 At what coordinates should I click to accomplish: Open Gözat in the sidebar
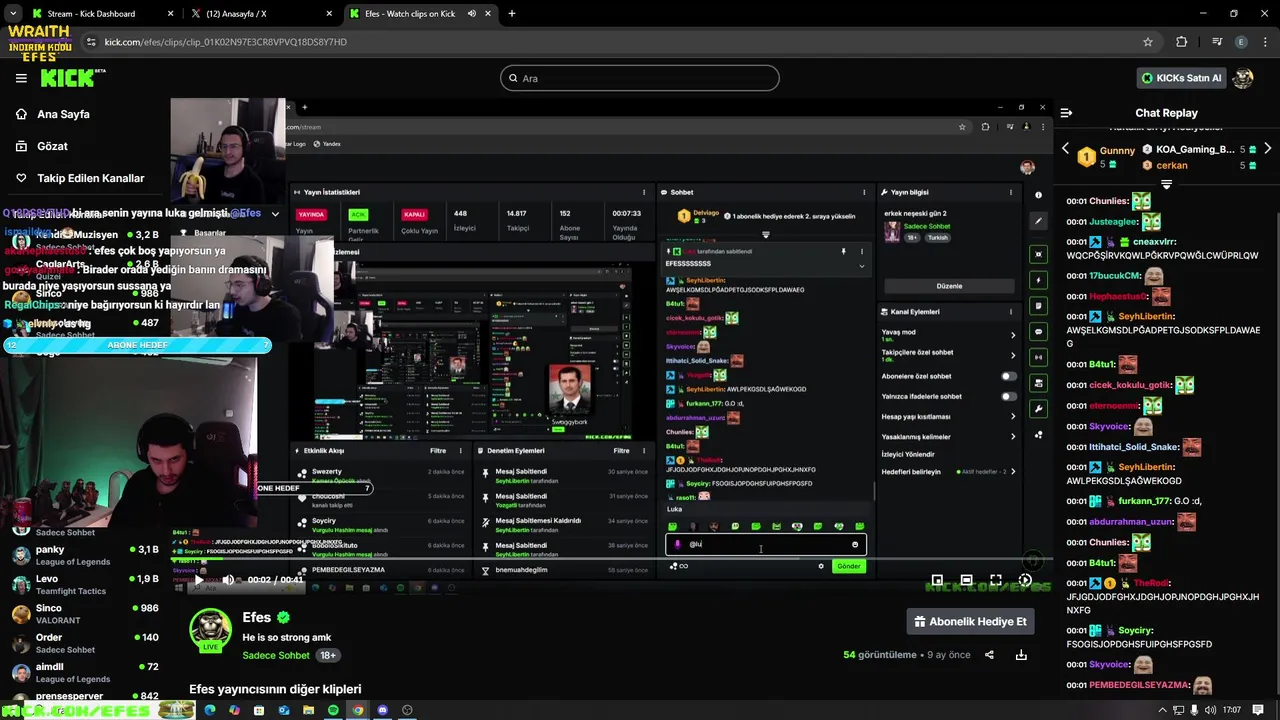pyautogui.click(x=52, y=146)
